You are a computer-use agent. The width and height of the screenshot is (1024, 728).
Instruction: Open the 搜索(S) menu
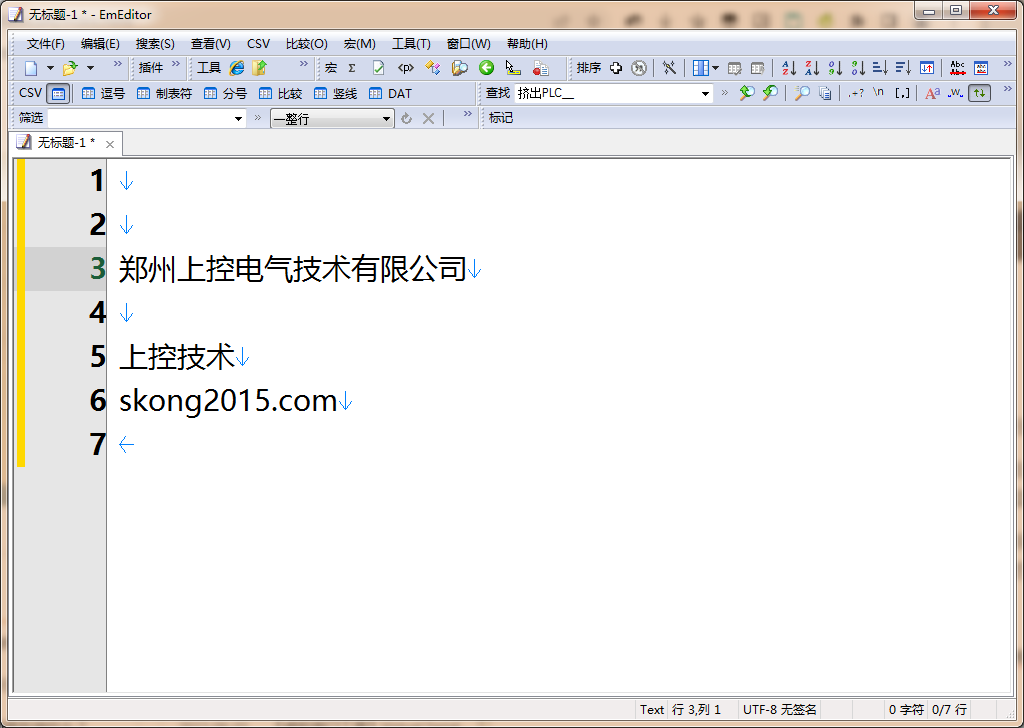(x=155, y=44)
